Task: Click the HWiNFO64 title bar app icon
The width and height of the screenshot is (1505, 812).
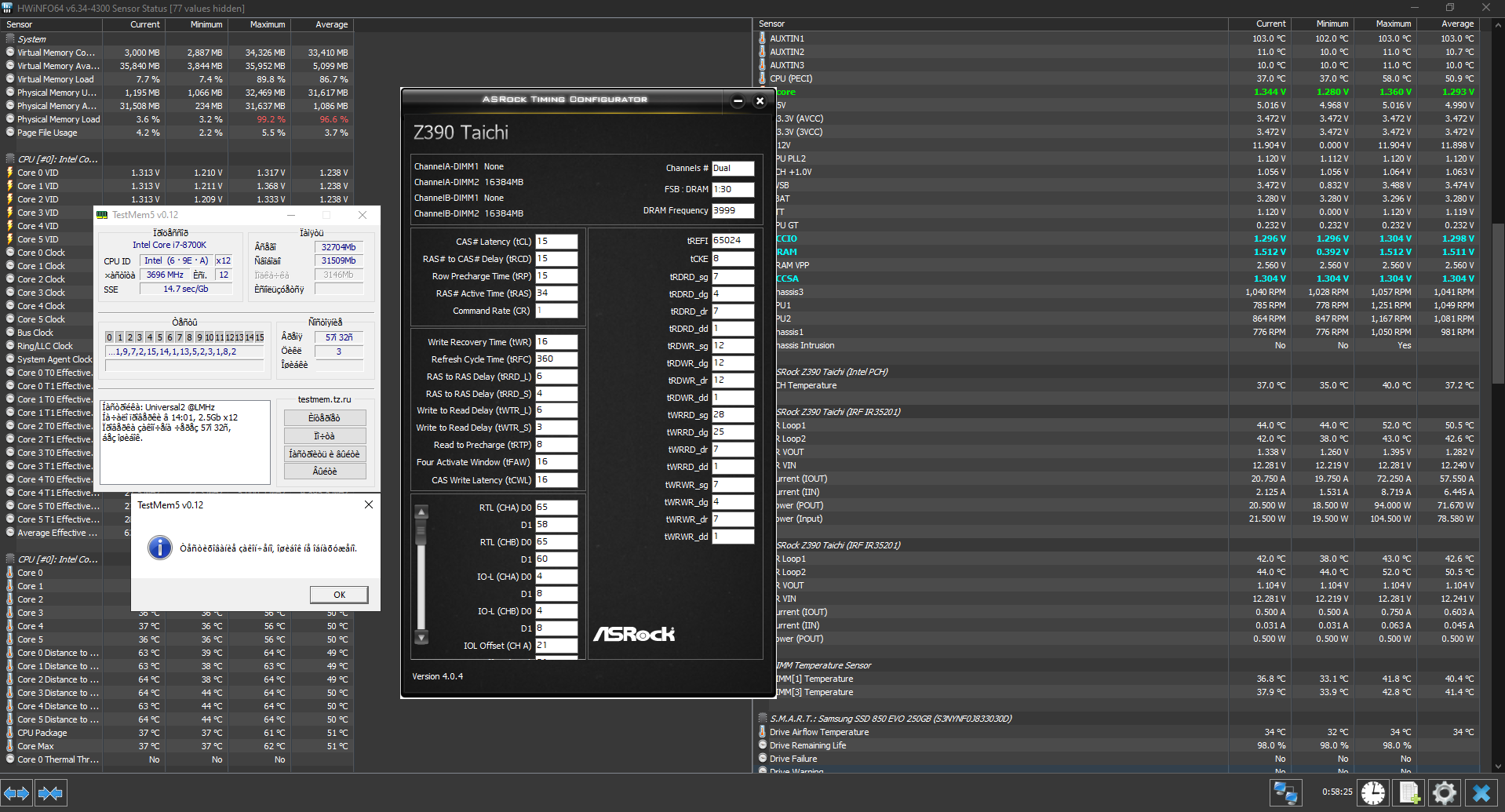Action: [8, 8]
